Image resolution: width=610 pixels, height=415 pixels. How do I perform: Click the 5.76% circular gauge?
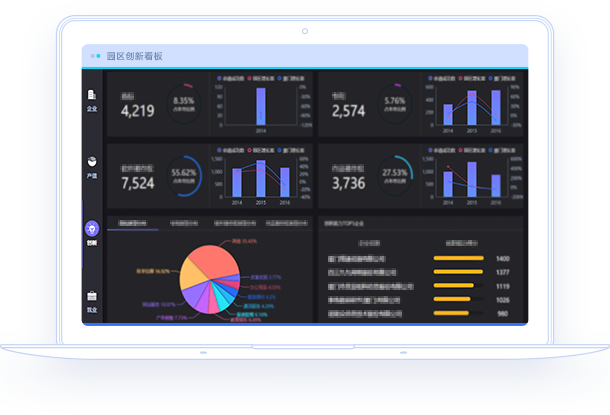pos(395,103)
